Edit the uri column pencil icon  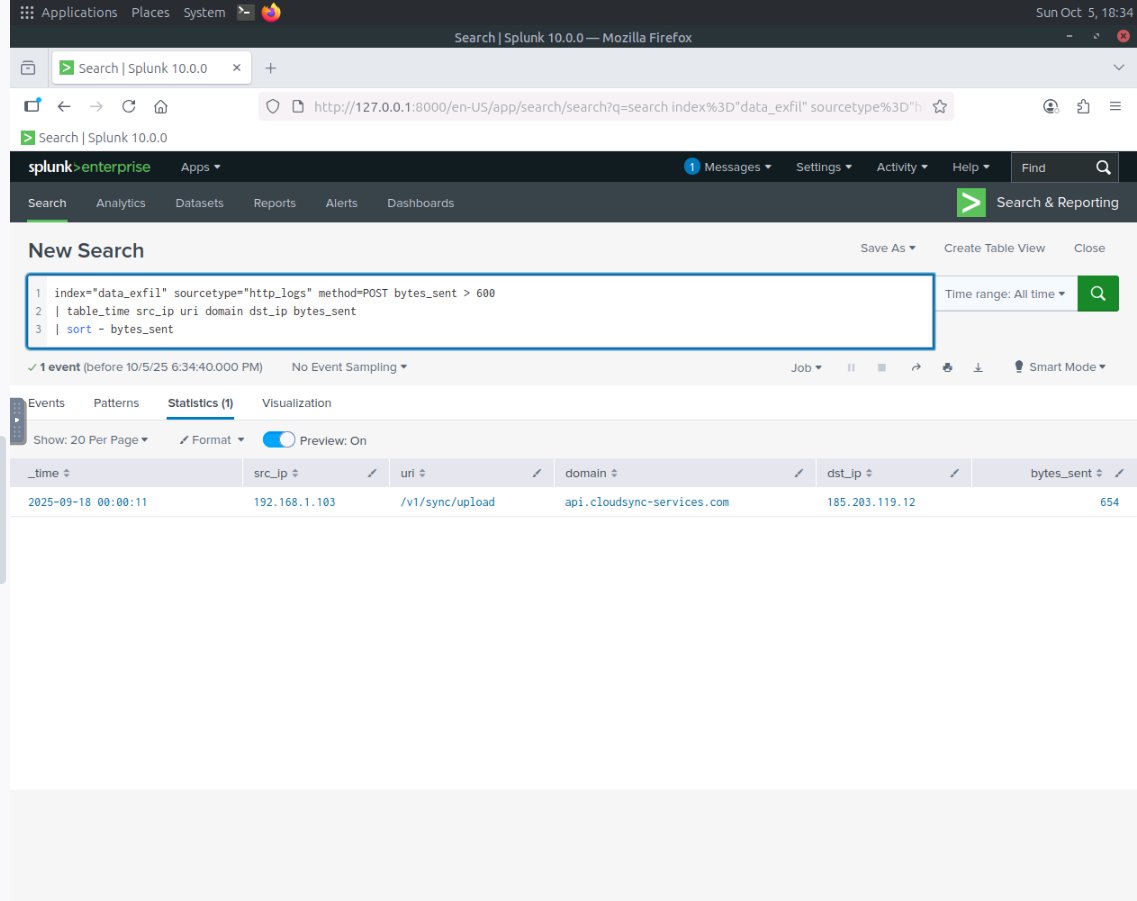pyautogui.click(x=537, y=473)
